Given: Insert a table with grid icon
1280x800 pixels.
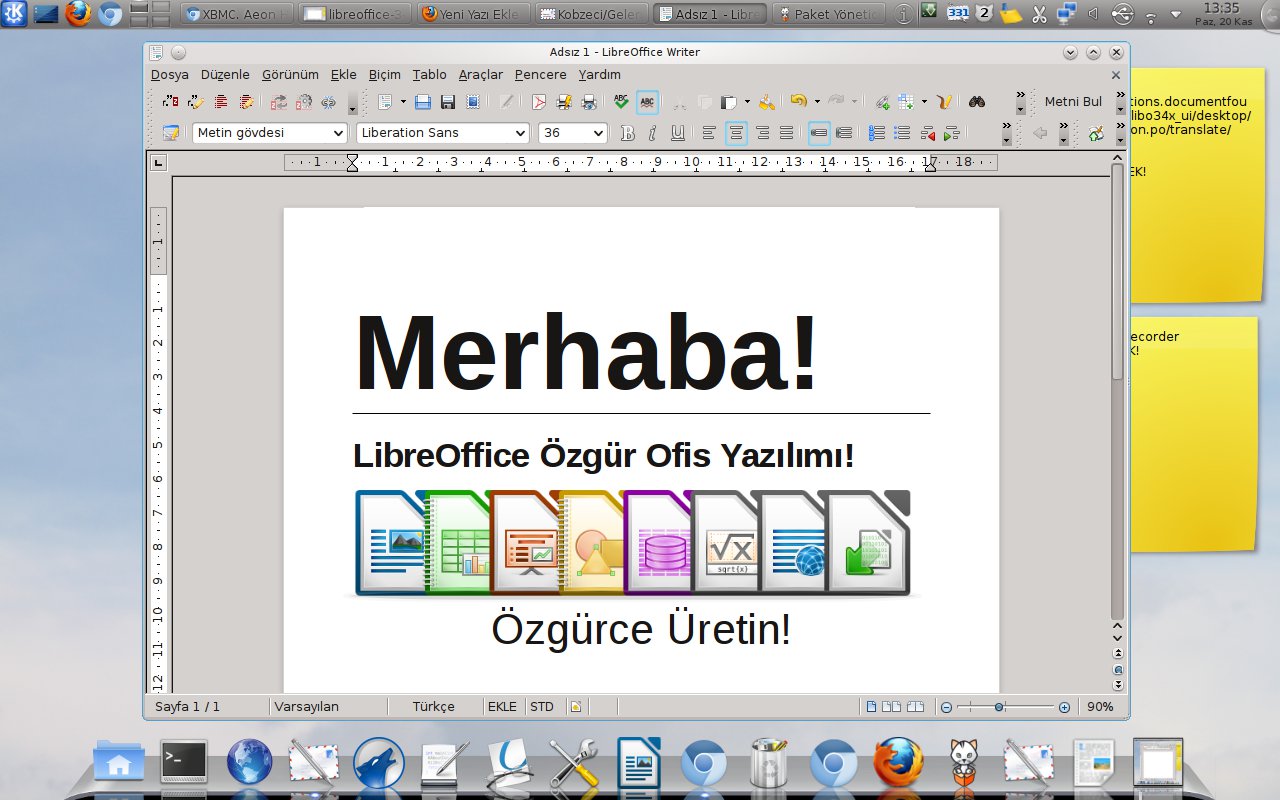Looking at the screenshot, I should pyautogui.click(x=905, y=101).
